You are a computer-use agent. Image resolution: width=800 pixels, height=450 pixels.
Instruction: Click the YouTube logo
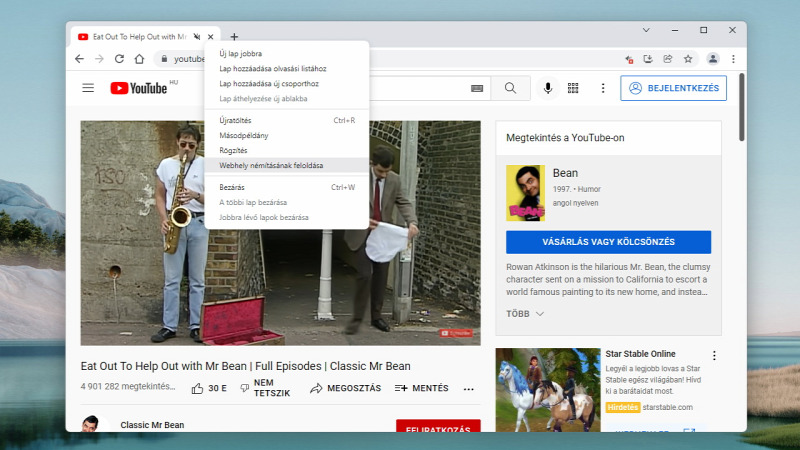click(x=139, y=88)
